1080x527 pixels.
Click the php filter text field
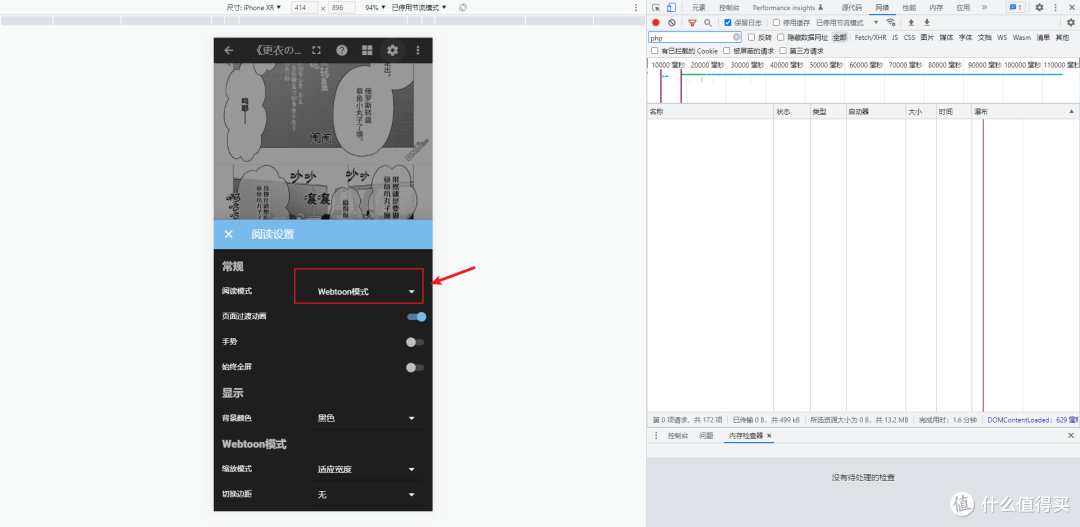tap(690, 37)
